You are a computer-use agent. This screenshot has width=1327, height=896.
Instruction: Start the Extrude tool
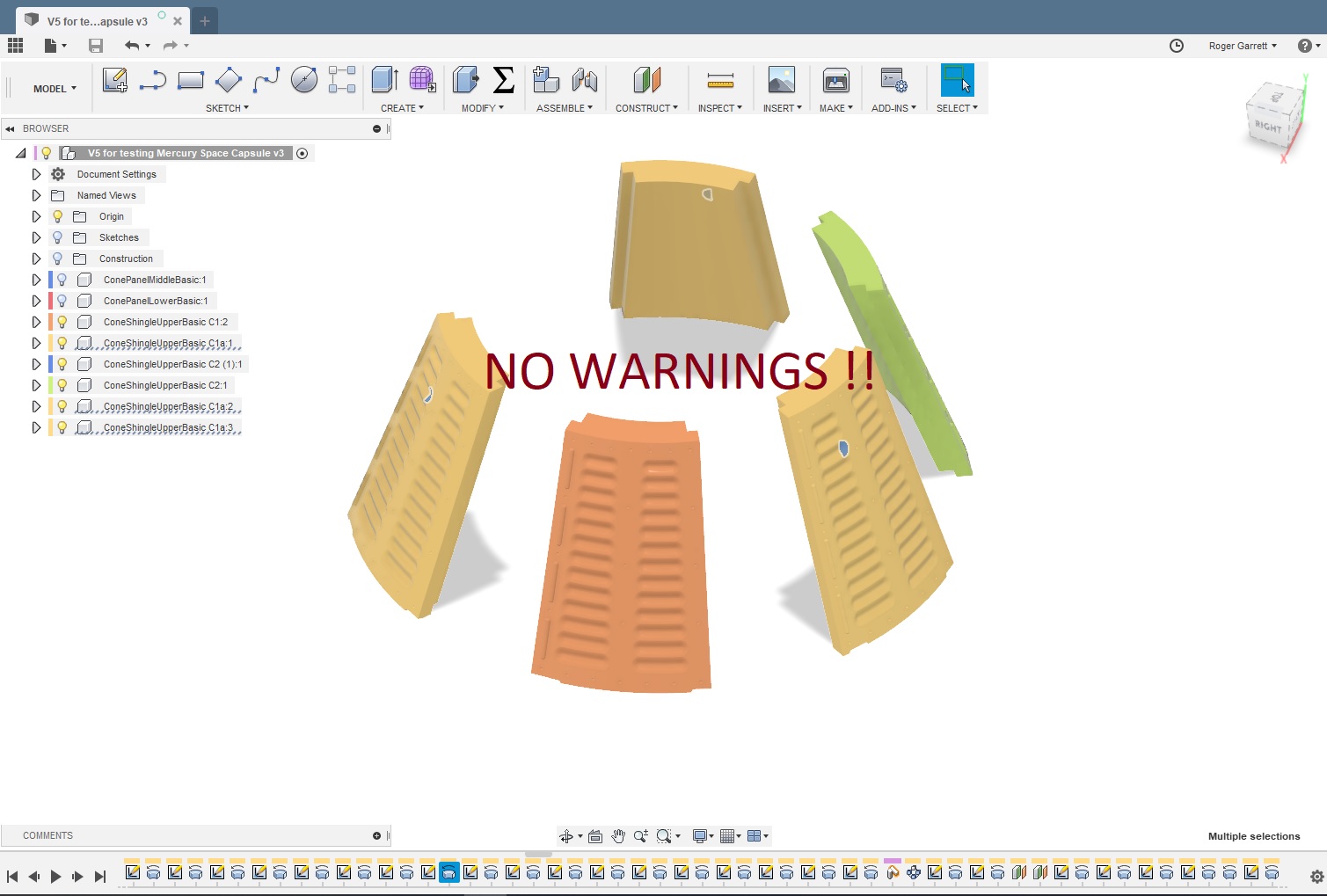pyautogui.click(x=384, y=80)
